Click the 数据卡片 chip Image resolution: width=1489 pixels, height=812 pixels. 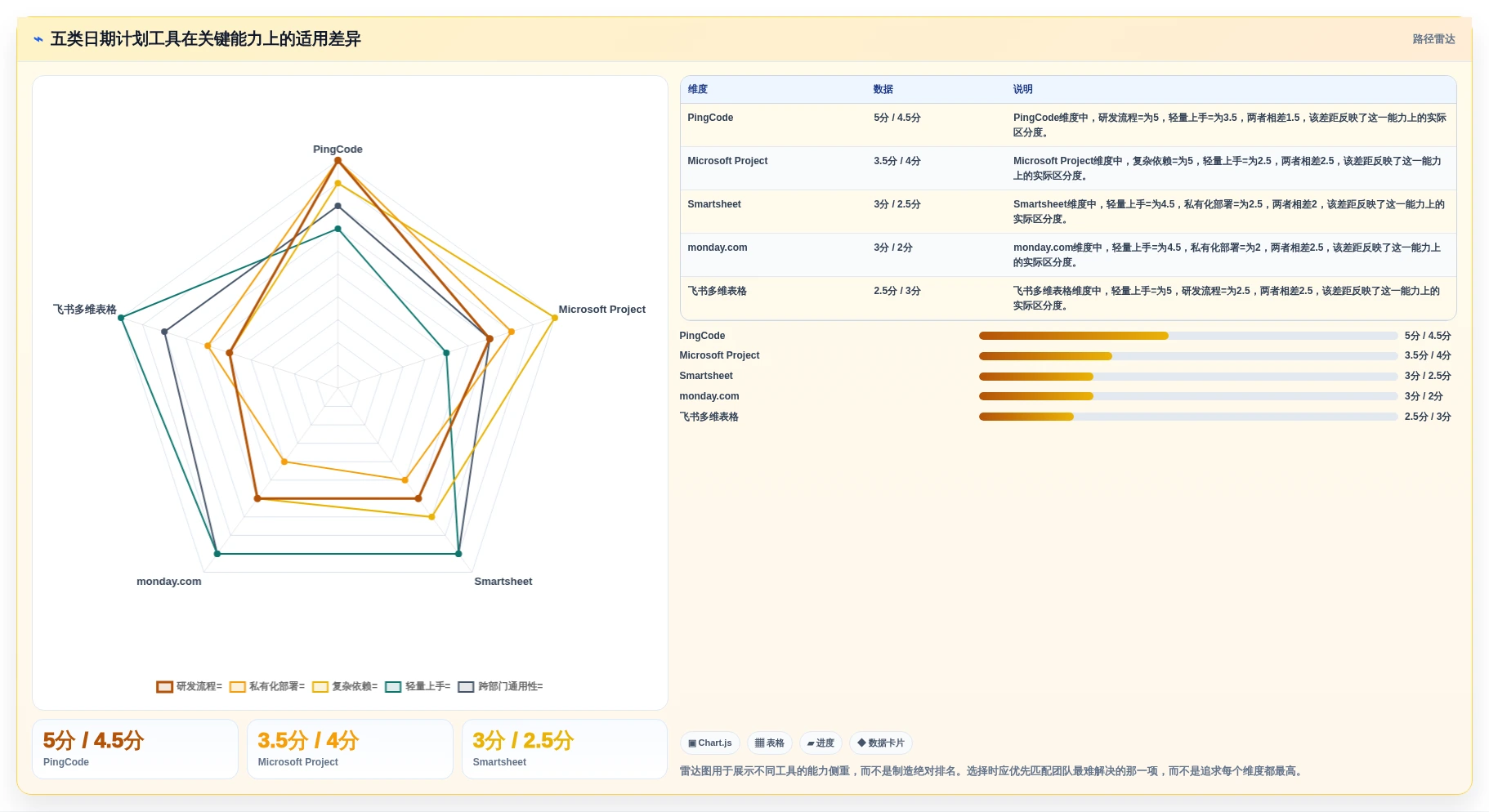pos(881,743)
